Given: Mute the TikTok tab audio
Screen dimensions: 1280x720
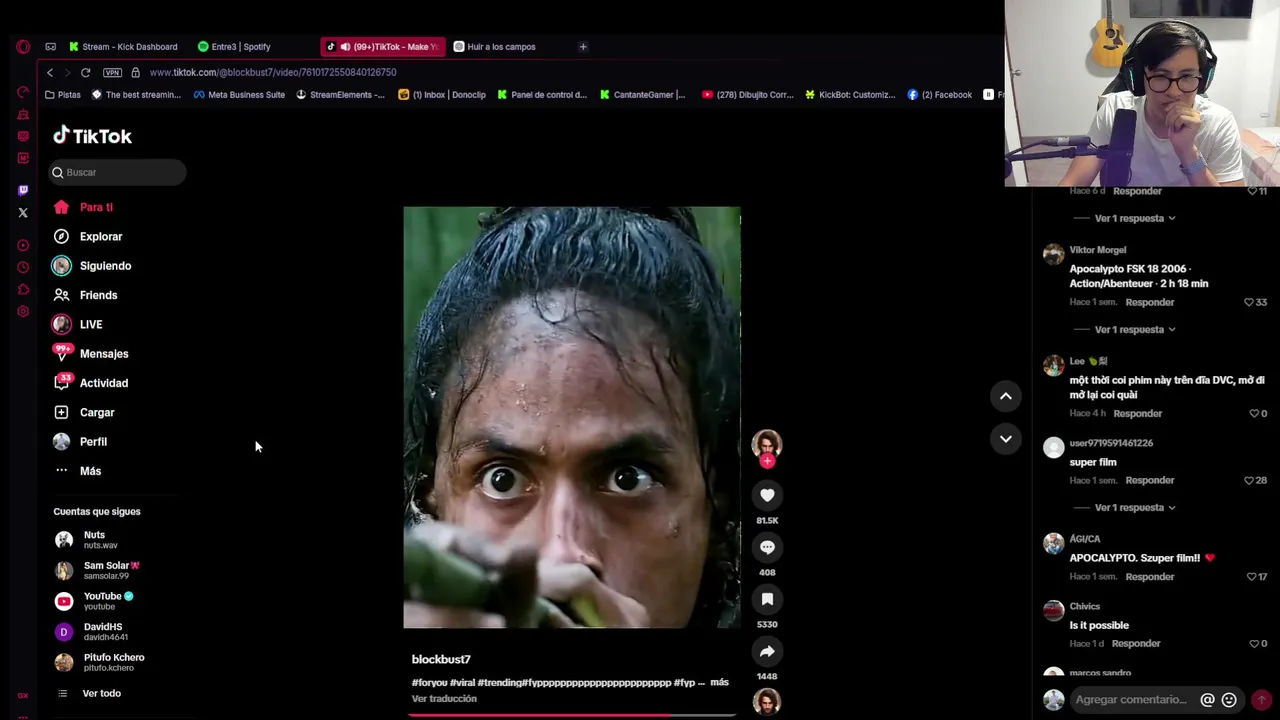Looking at the screenshot, I should [x=345, y=46].
